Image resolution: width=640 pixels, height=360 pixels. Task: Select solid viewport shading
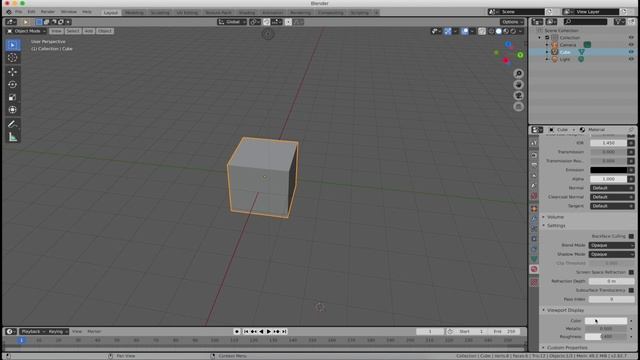point(499,31)
